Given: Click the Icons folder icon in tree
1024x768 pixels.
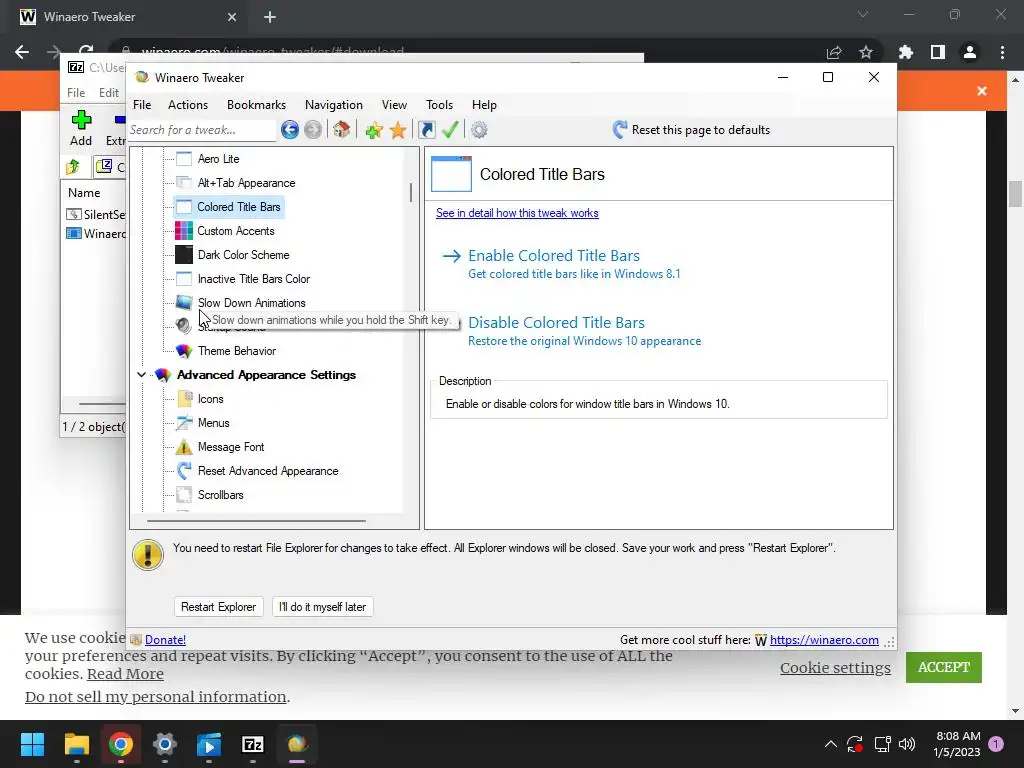Looking at the screenshot, I should 185,398.
